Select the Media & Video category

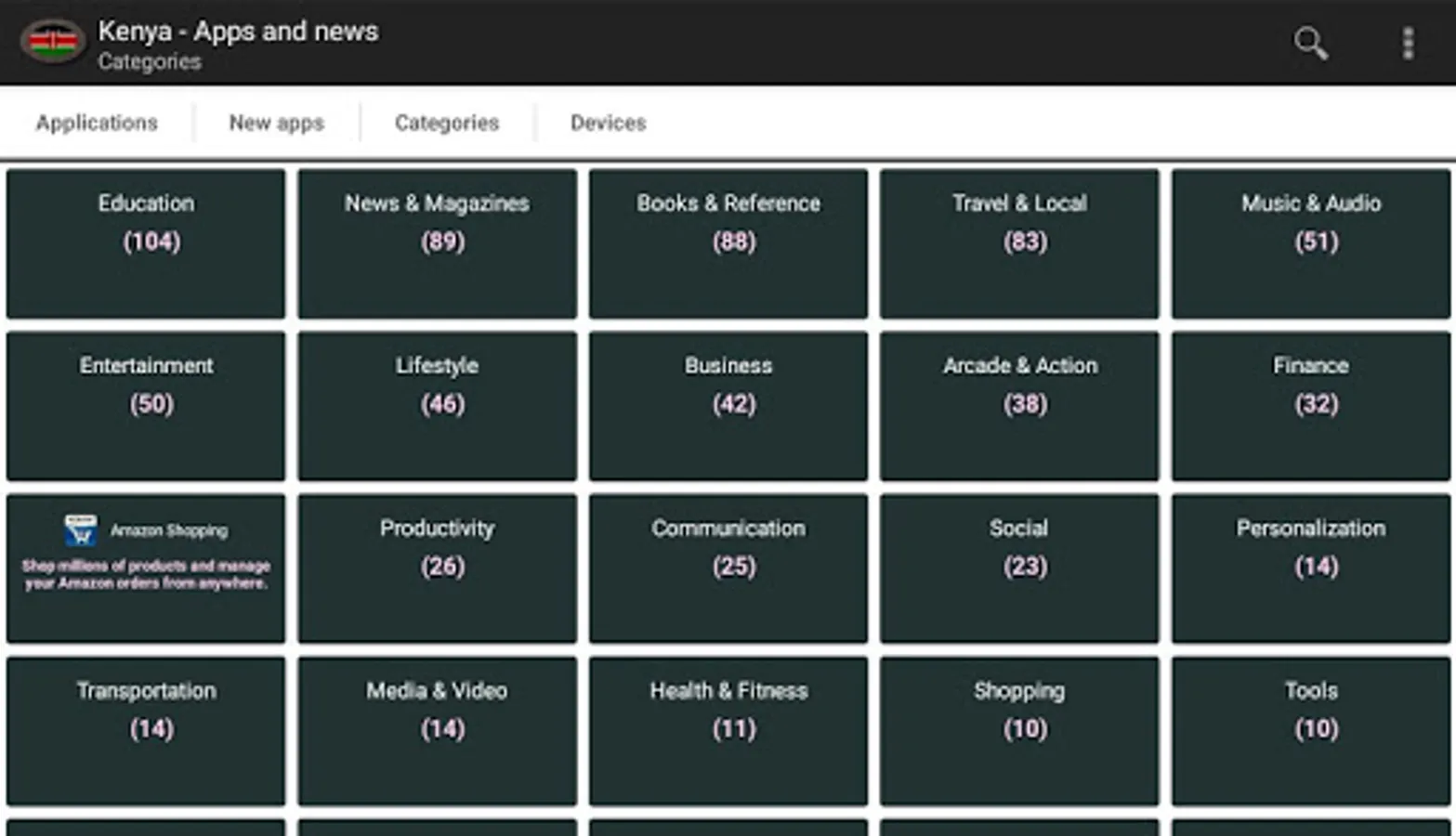437,731
